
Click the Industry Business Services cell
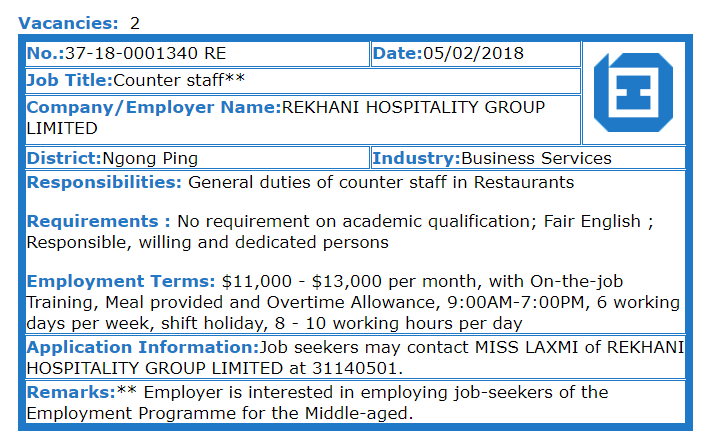528,158
